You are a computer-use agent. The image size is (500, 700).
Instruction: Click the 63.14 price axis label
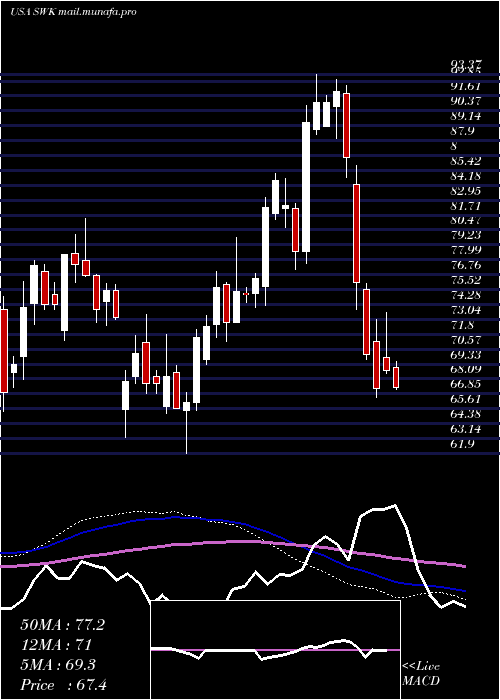(x=466, y=429)
